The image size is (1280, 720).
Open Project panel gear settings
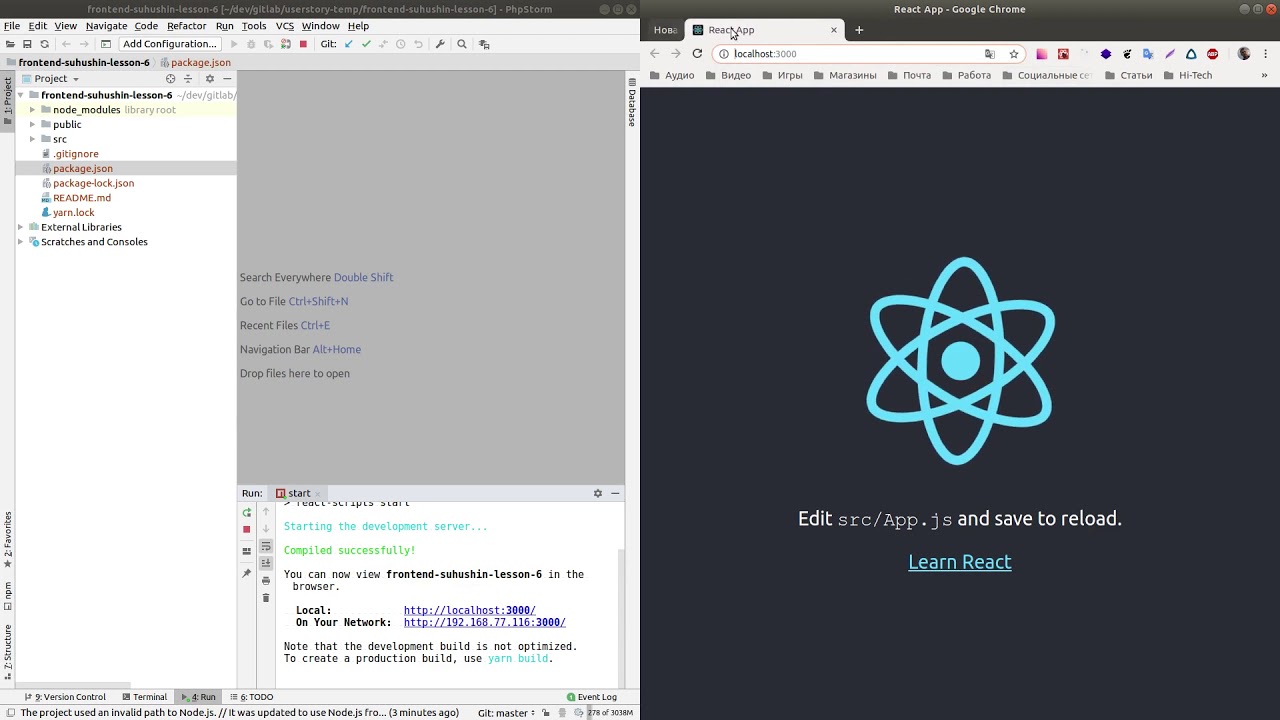(209, 79)
